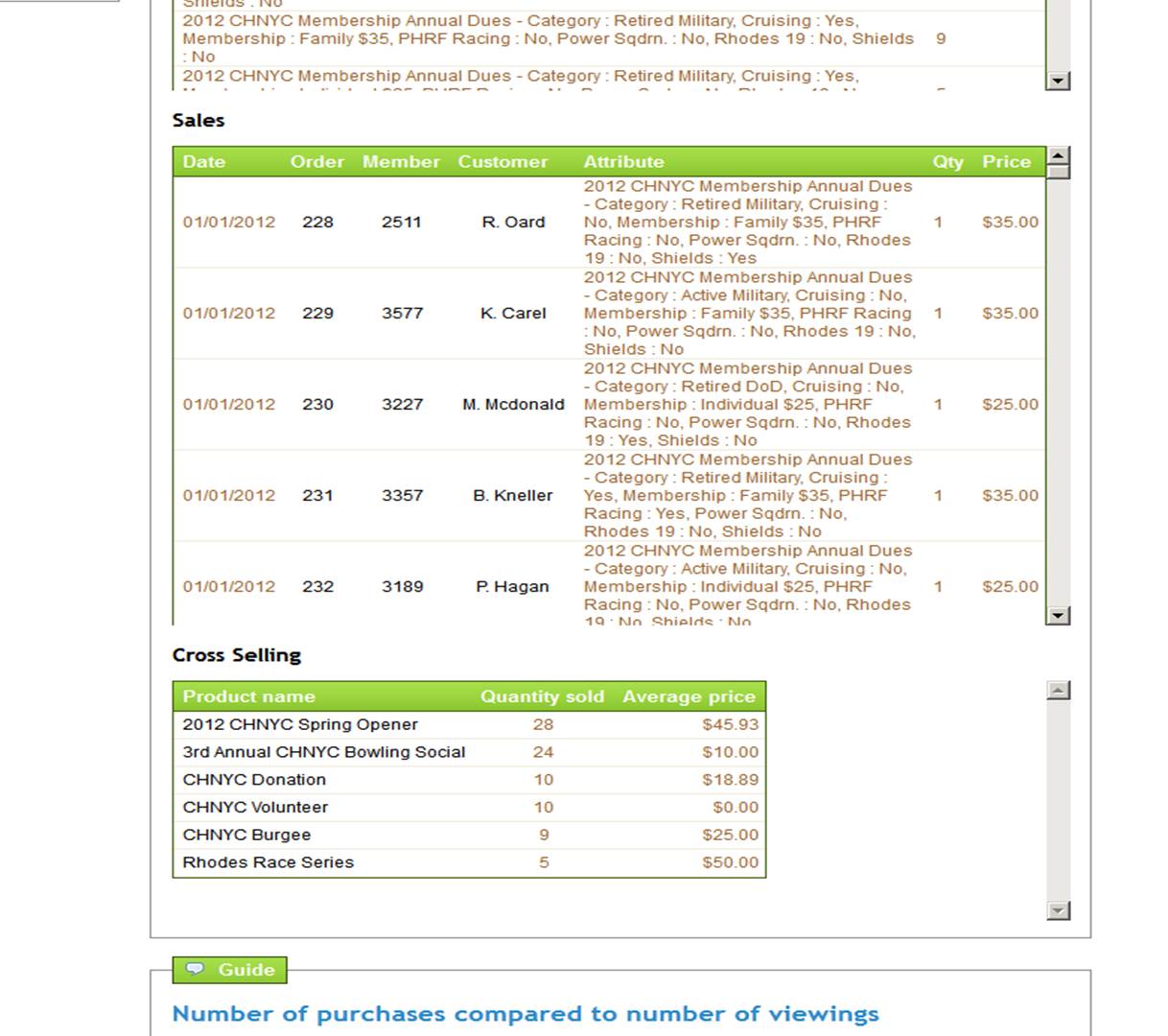Click Retired DoD attribute description

pos(748,404)
